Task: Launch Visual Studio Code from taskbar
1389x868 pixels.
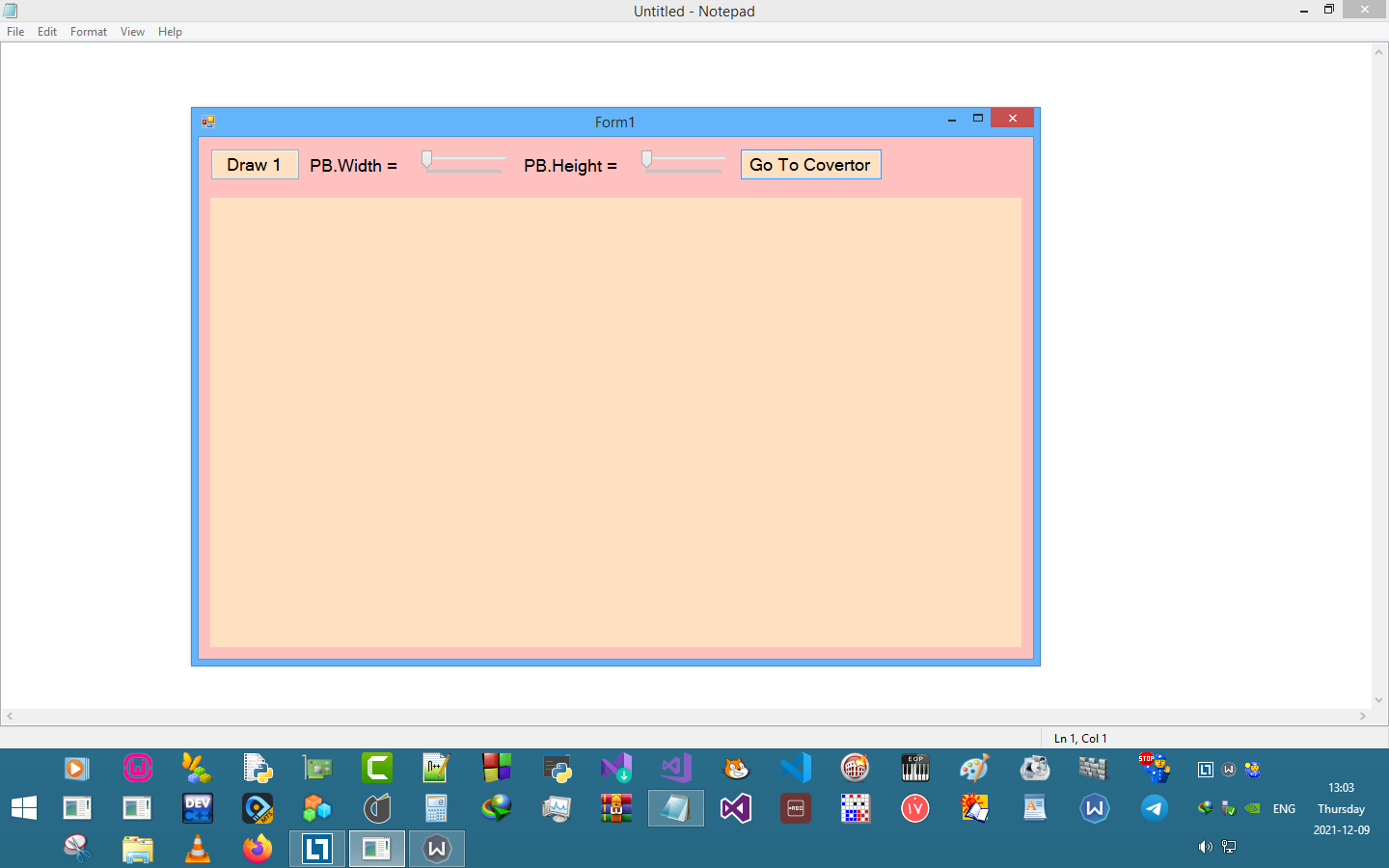Action: (796, 768)
